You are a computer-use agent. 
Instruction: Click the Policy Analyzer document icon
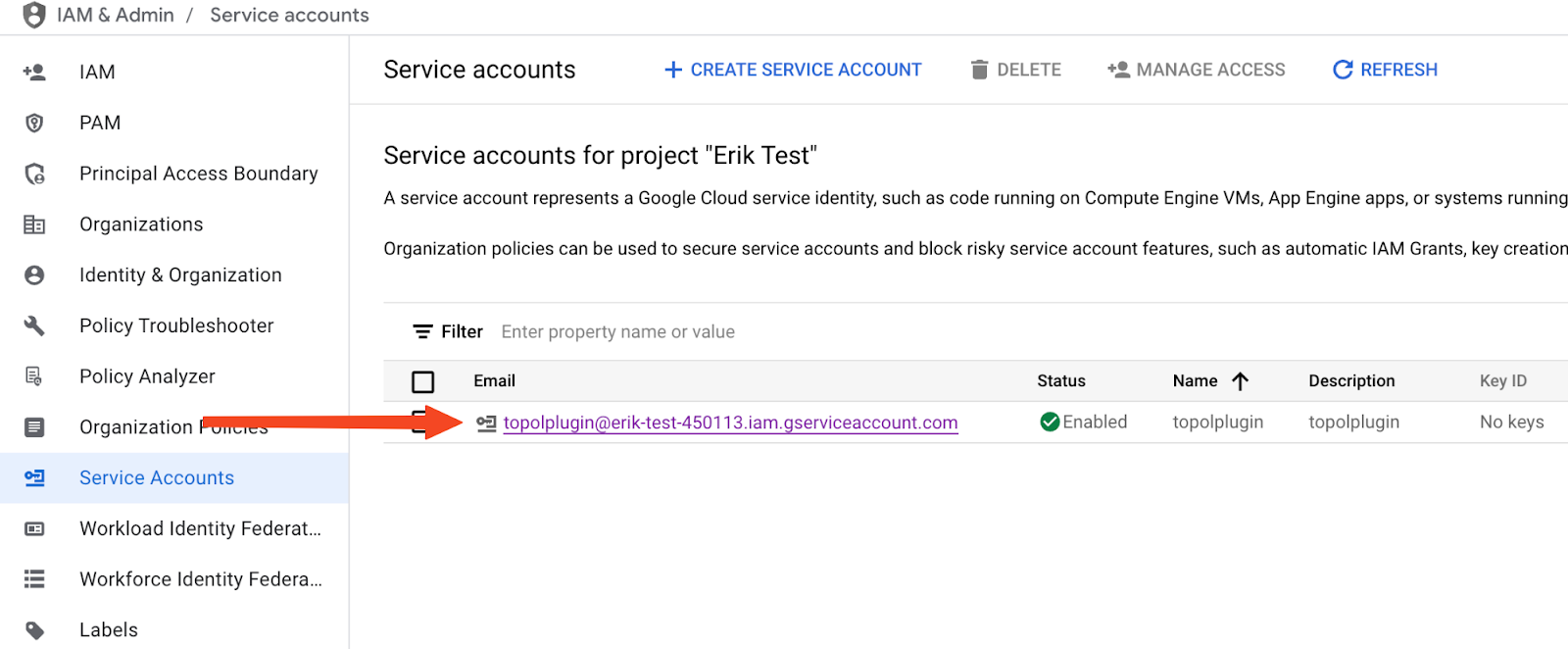[34, 376]
